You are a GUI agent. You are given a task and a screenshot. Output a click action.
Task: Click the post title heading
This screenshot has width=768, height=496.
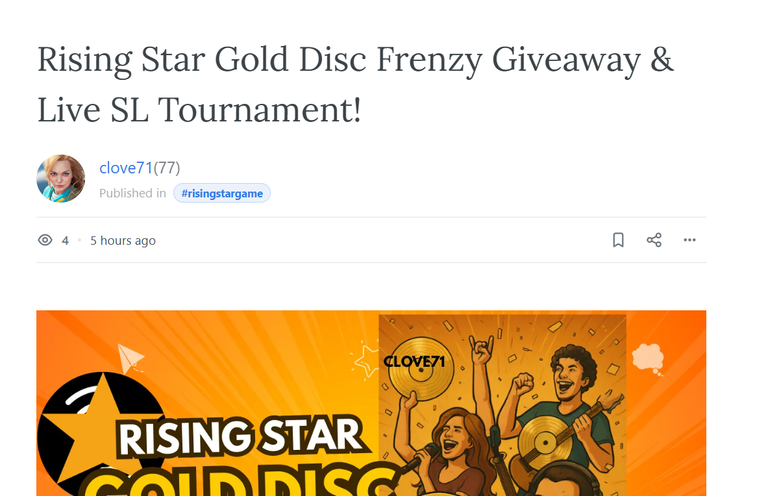coord(355,84)
